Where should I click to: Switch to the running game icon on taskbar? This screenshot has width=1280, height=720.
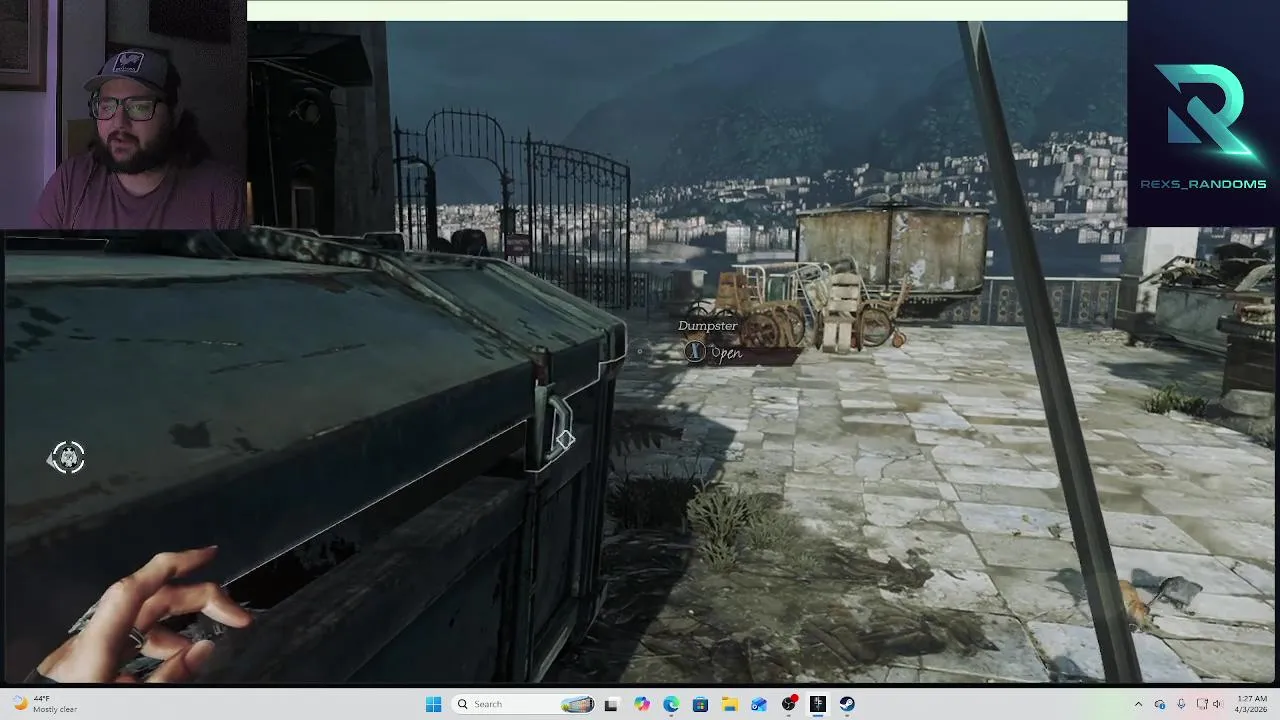[818, 704]
